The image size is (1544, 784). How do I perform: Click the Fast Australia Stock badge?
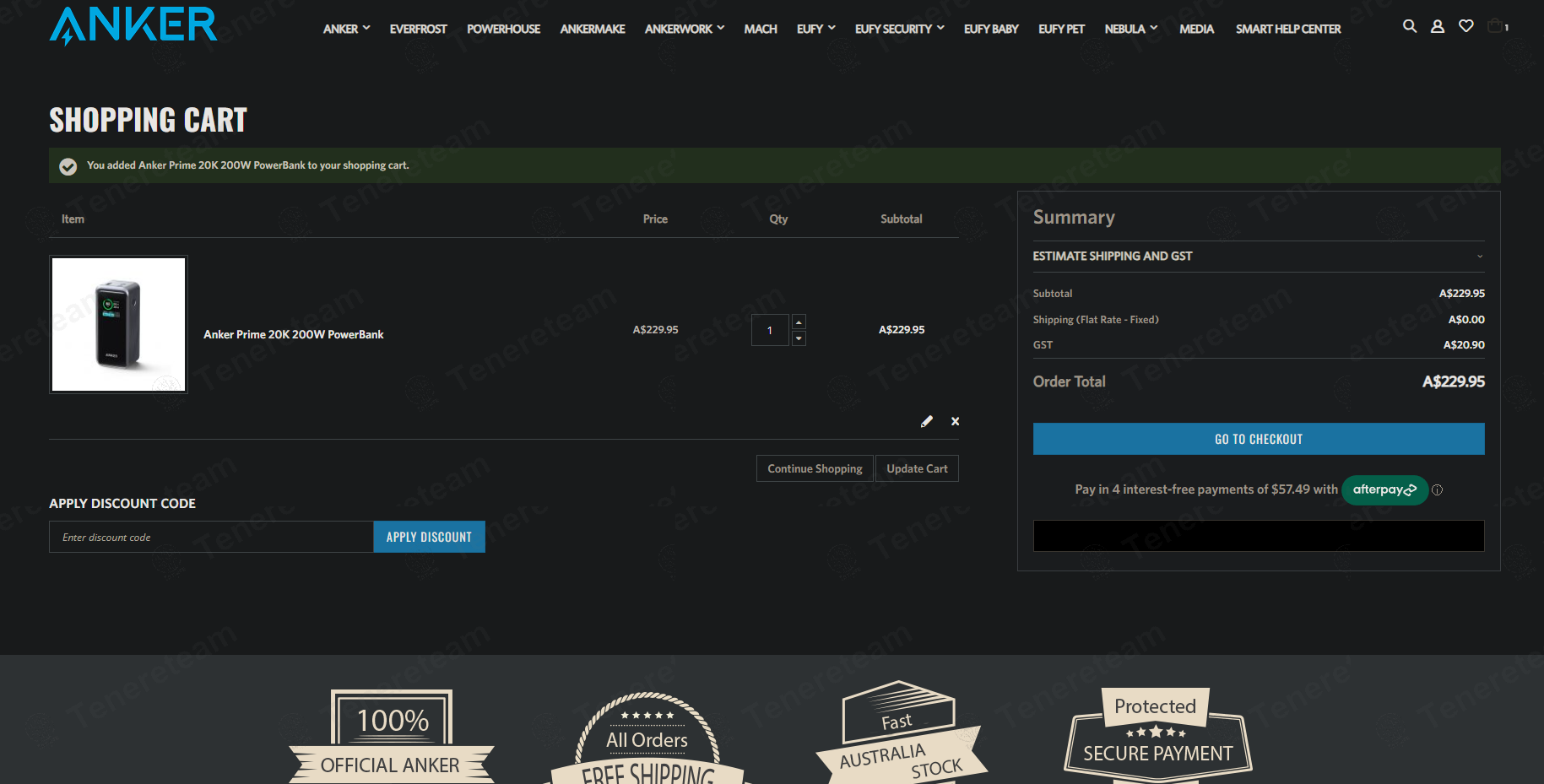[x=901, y=732]
